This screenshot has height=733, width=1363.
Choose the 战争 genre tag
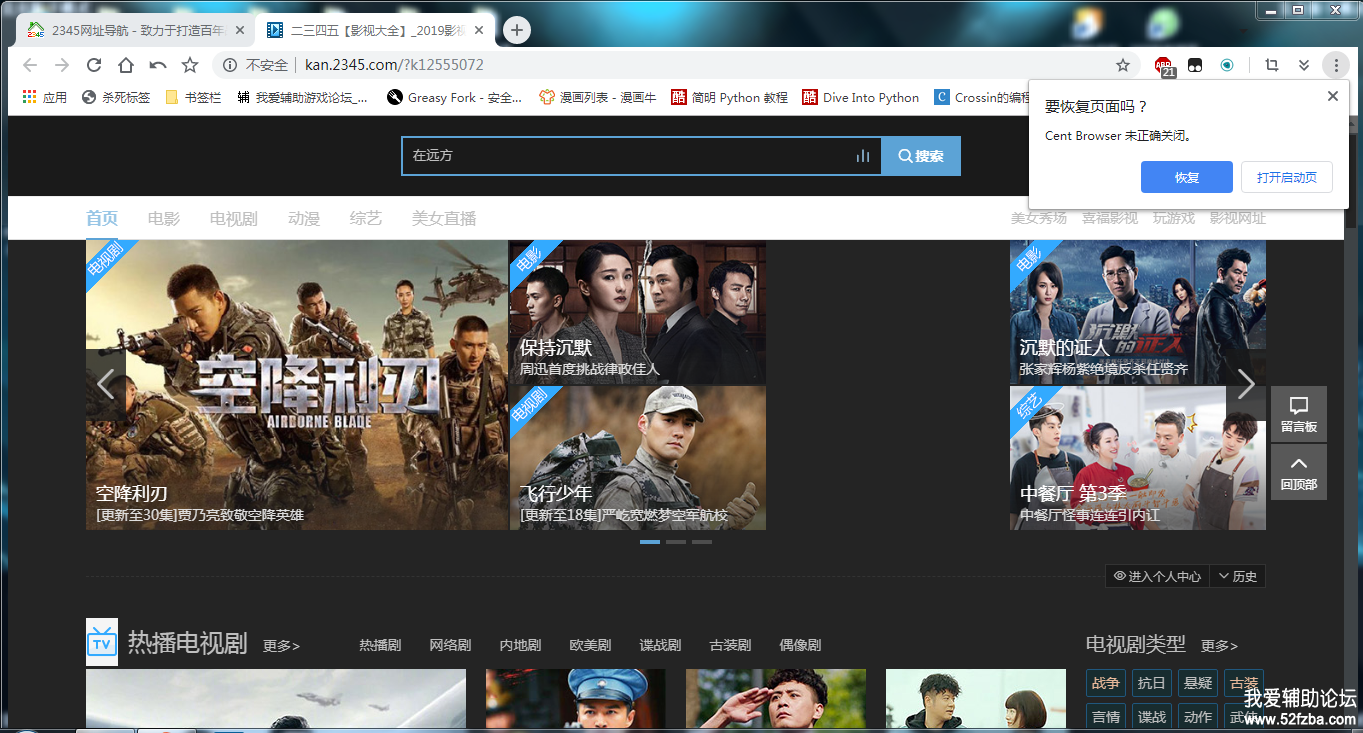click(1105, 683)
